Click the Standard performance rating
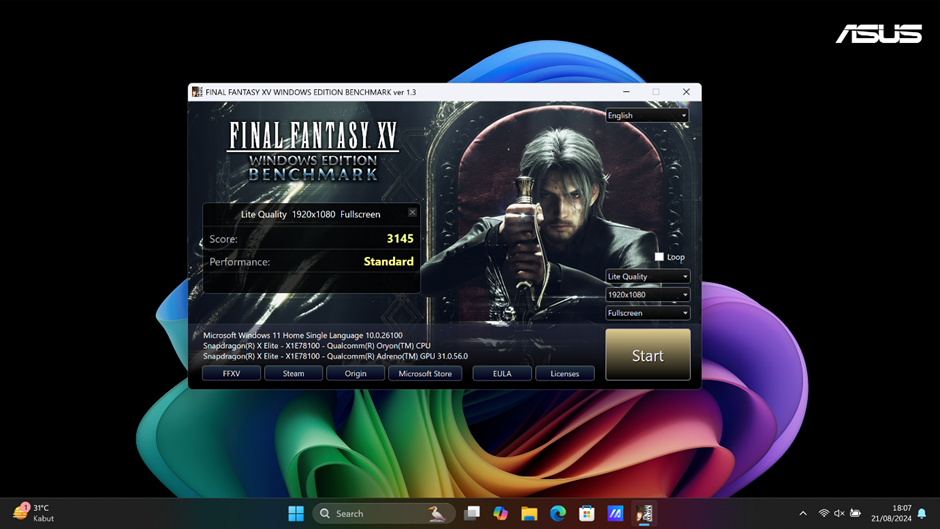The width and height of the screenshot is (940, 529). (388, 262)
